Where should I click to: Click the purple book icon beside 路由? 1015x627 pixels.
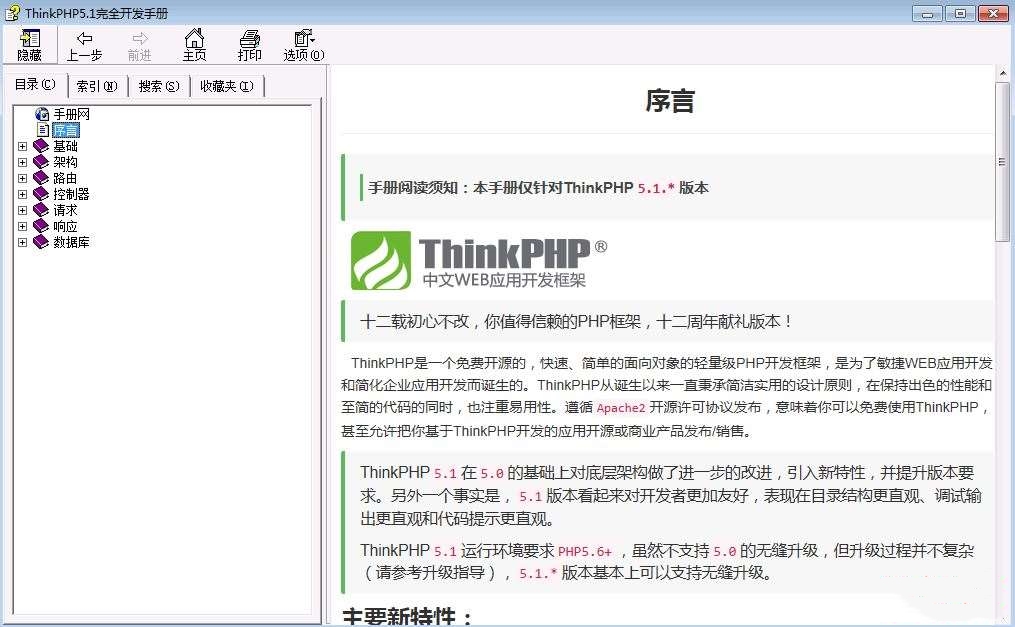[41, 178]
